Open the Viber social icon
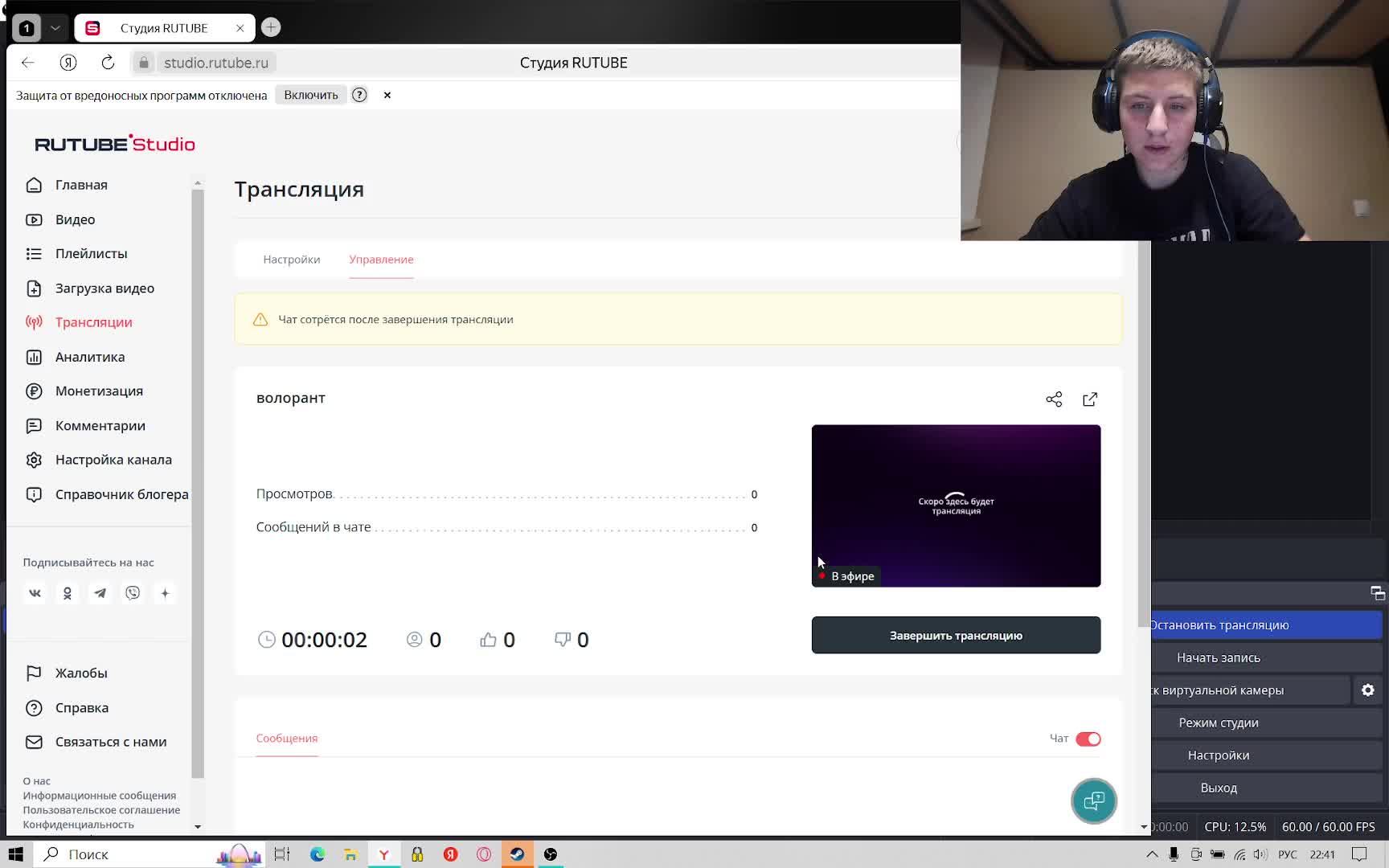 point(133,593)
